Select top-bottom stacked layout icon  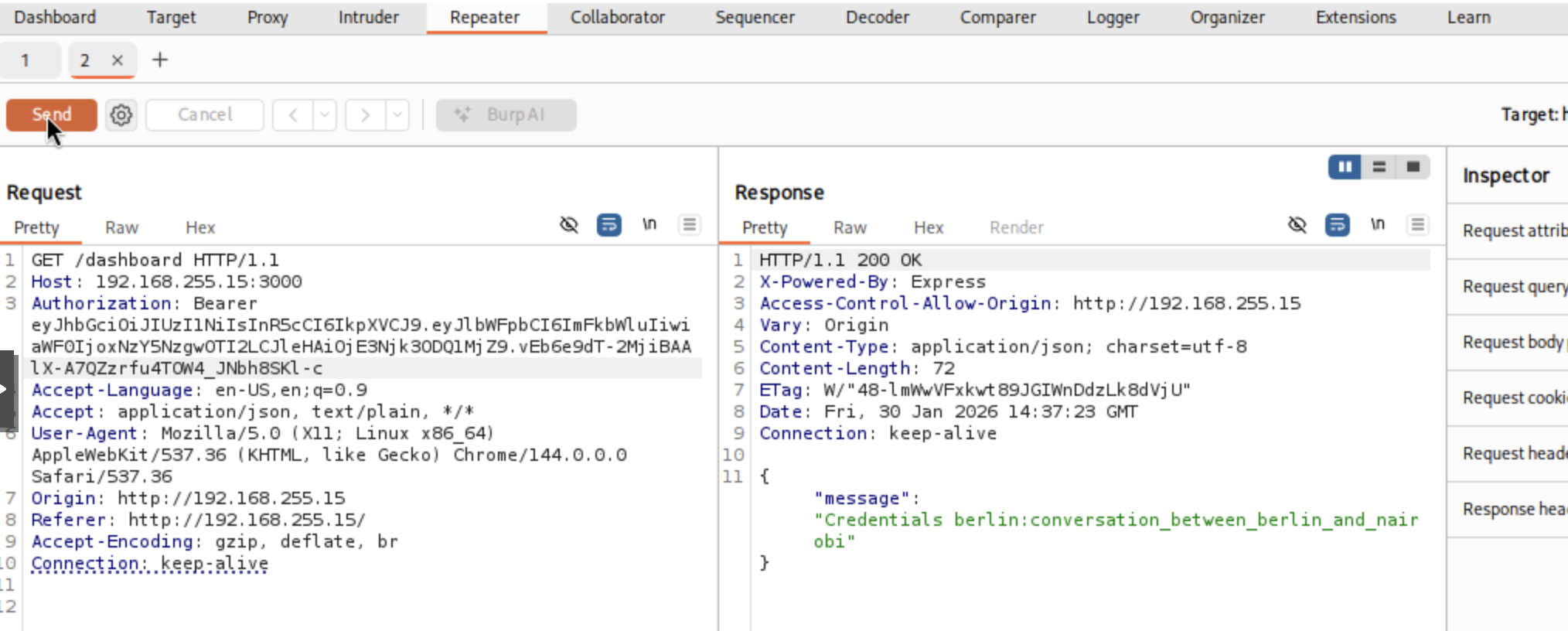click(x=1379, y=167)
